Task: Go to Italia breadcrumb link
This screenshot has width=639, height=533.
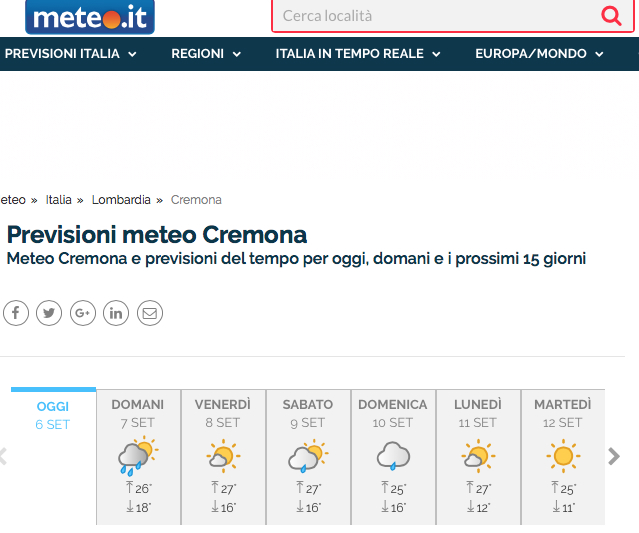Action: (x=59, y=200)
